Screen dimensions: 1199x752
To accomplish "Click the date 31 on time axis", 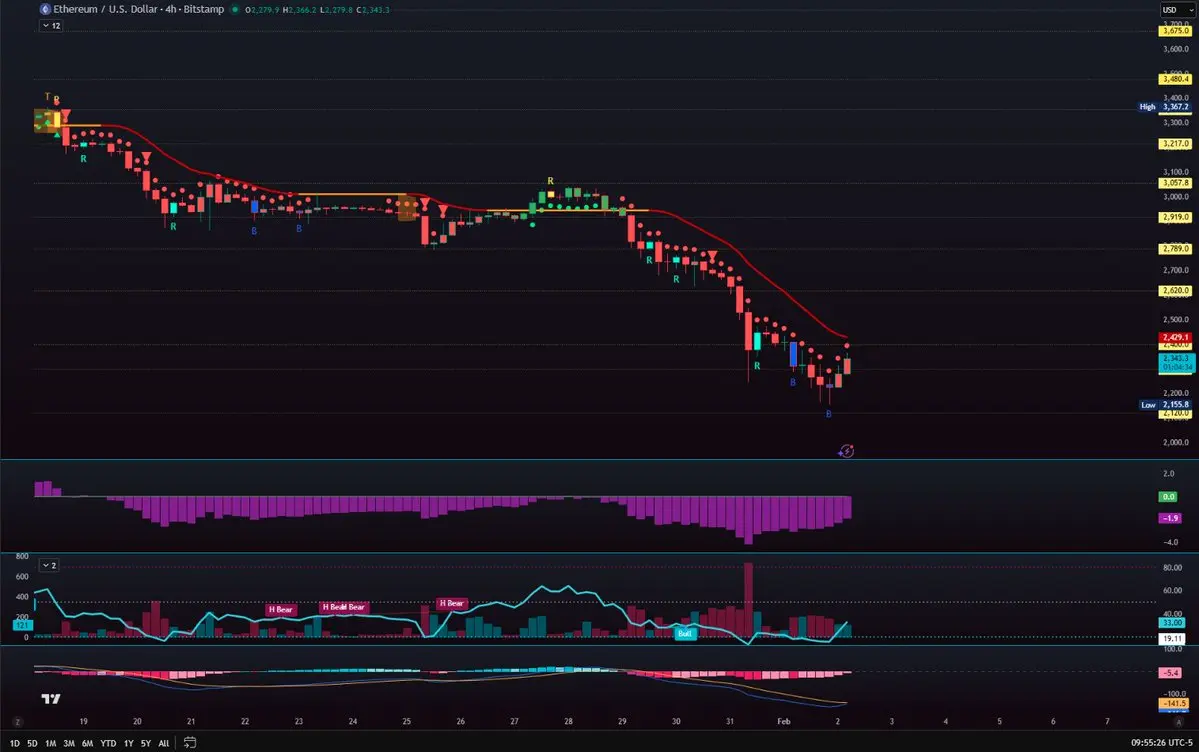I will point(730,721).
